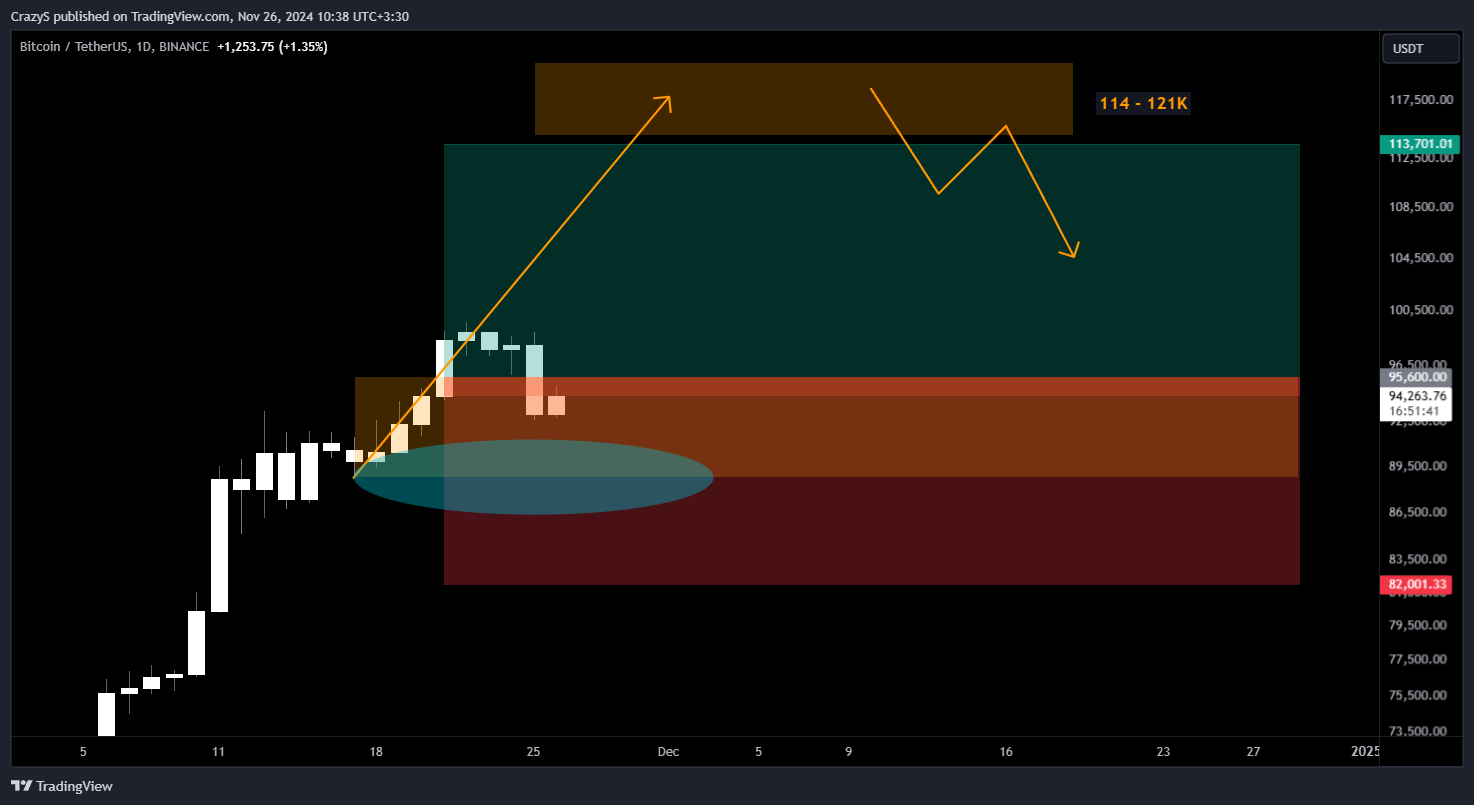Click the CrazyS published on TradingView.com header
The image size is (1474, 805).
pyautogui.click(x=210, y=16)
